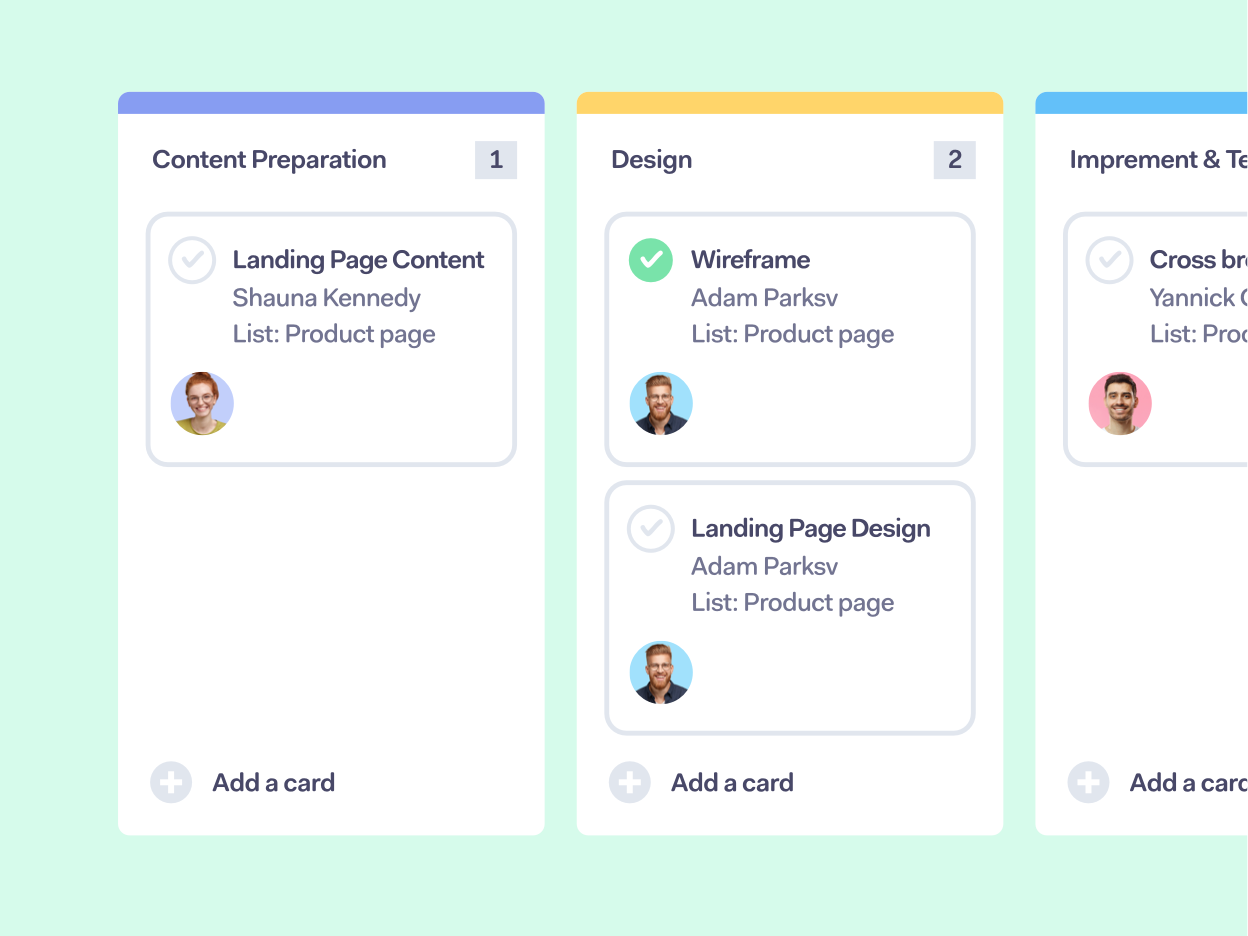Select the Content Preparation column title

(x=269, y=160)
